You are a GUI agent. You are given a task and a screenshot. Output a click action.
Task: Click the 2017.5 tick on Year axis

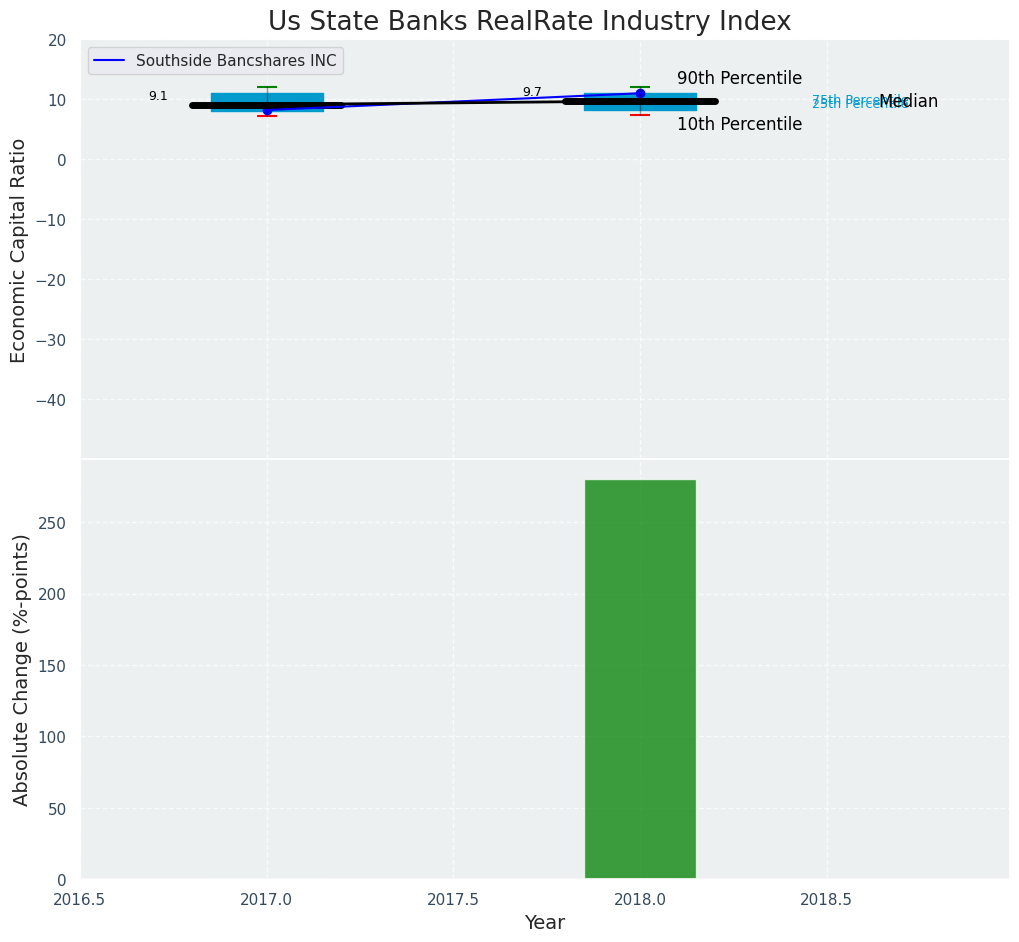[x=453, y=899]
